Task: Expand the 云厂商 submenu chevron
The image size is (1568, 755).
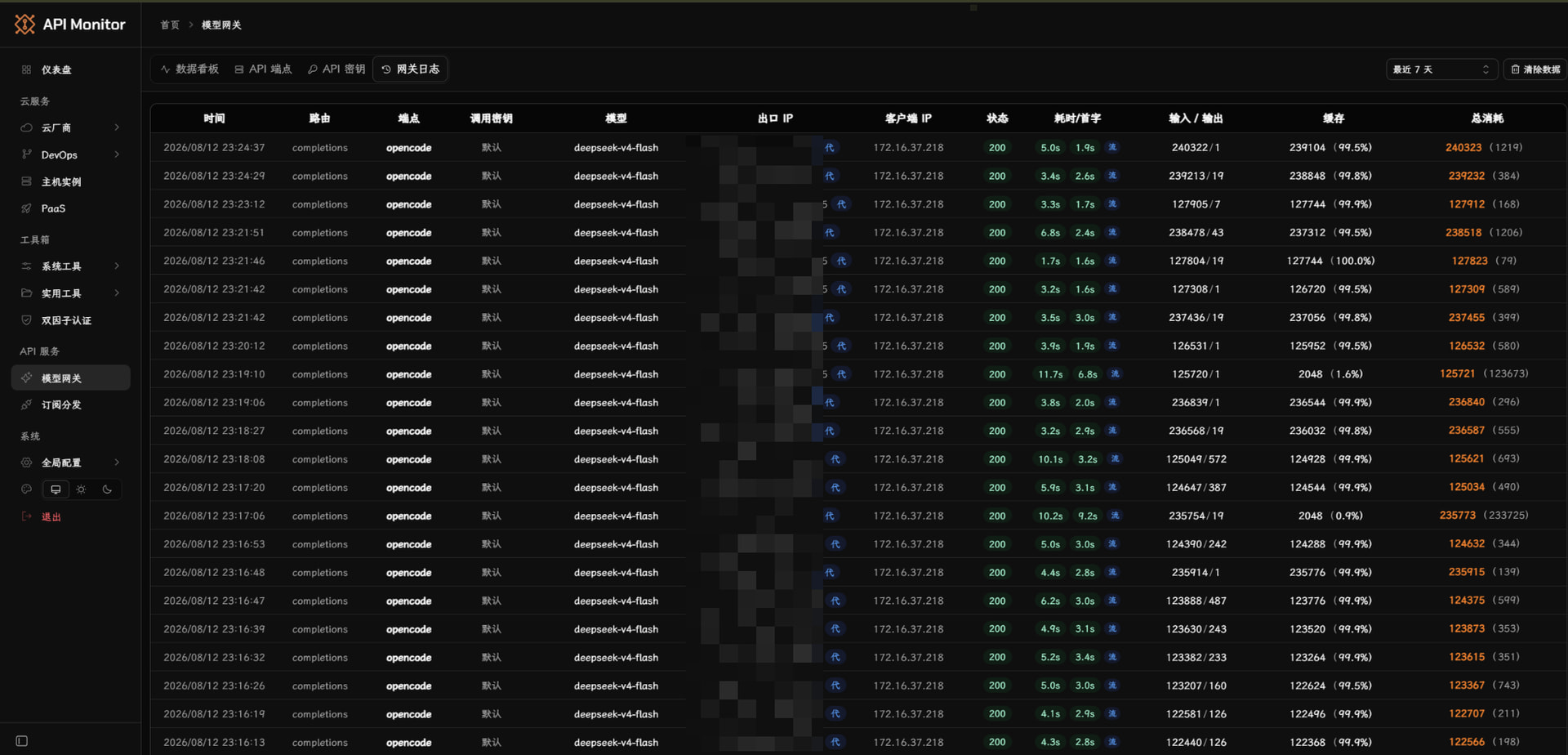Action: click(x=117, y=127)
